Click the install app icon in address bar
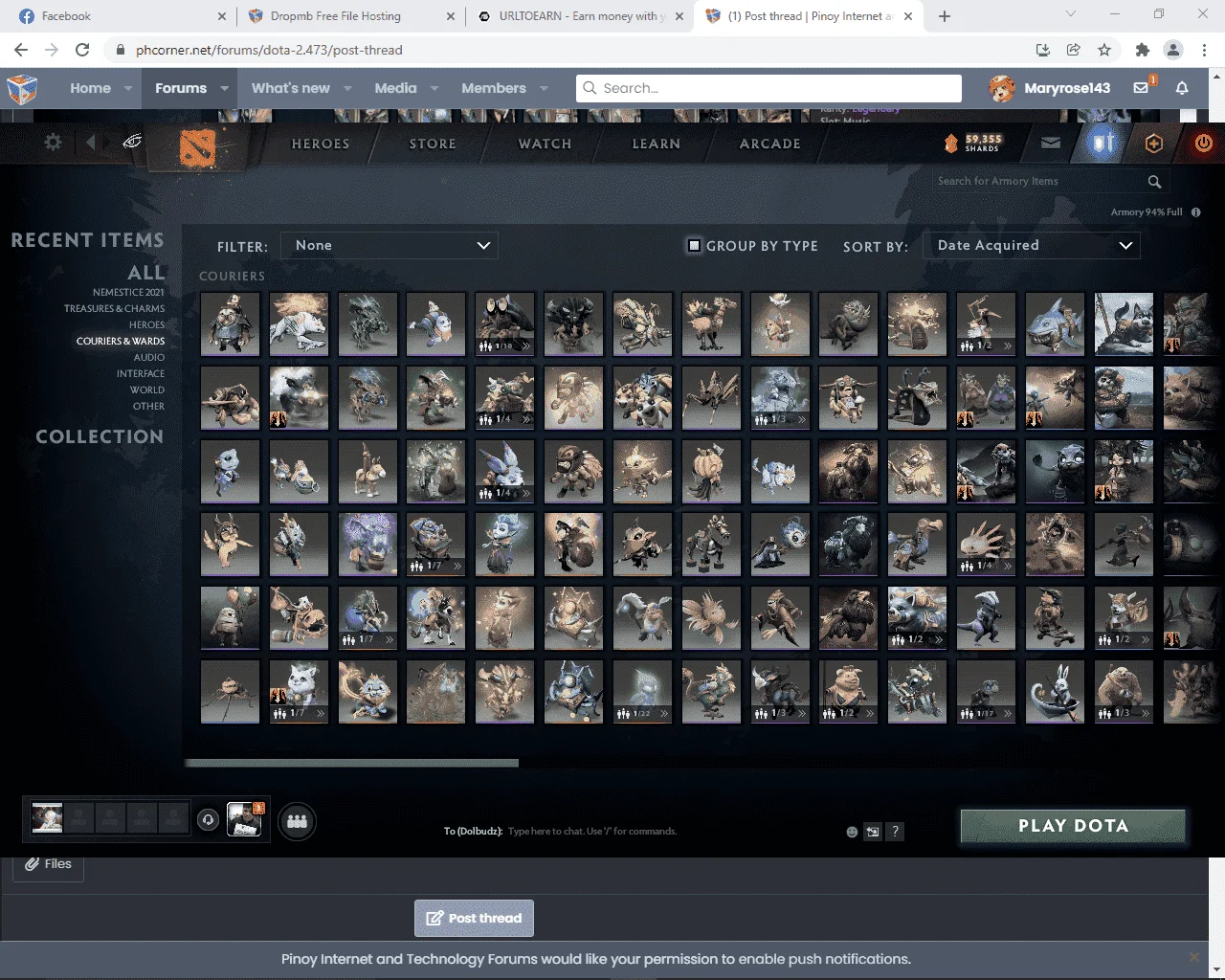Image resolution: width=1225 pixels, height=980 pixels. pyautogui.click(x=1043, y=50)
